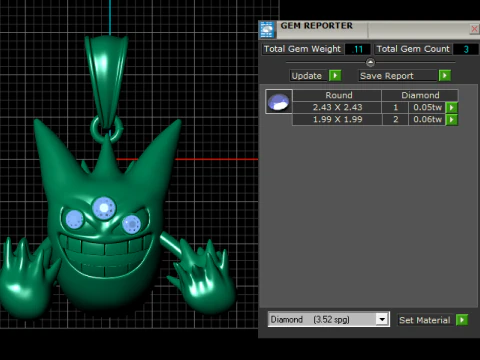Click the Set Material label
Image resolution: width=480 pixels, height=360 pixels.
(x=425, y=320)
